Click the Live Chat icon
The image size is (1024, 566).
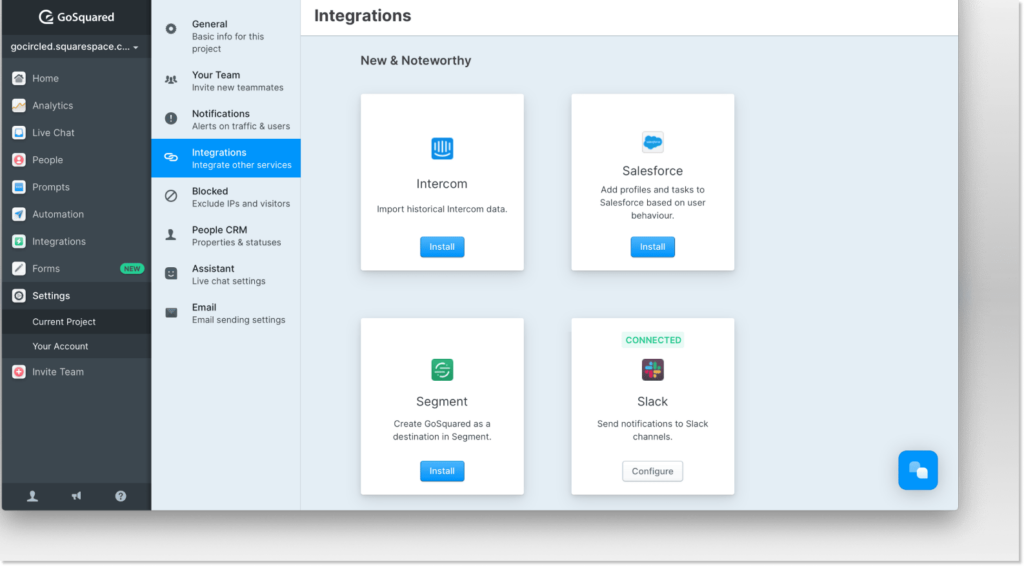pyautogui.click(x=19, y=133)
